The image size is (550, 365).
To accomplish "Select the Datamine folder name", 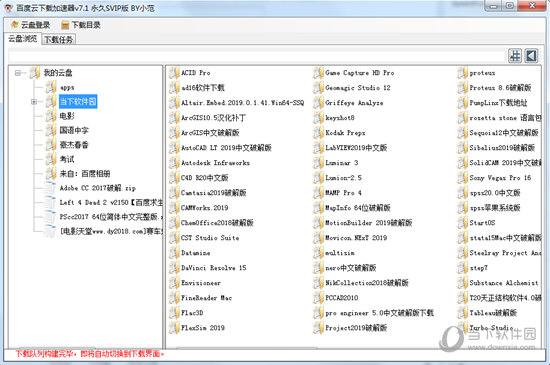I will (195, 253).
